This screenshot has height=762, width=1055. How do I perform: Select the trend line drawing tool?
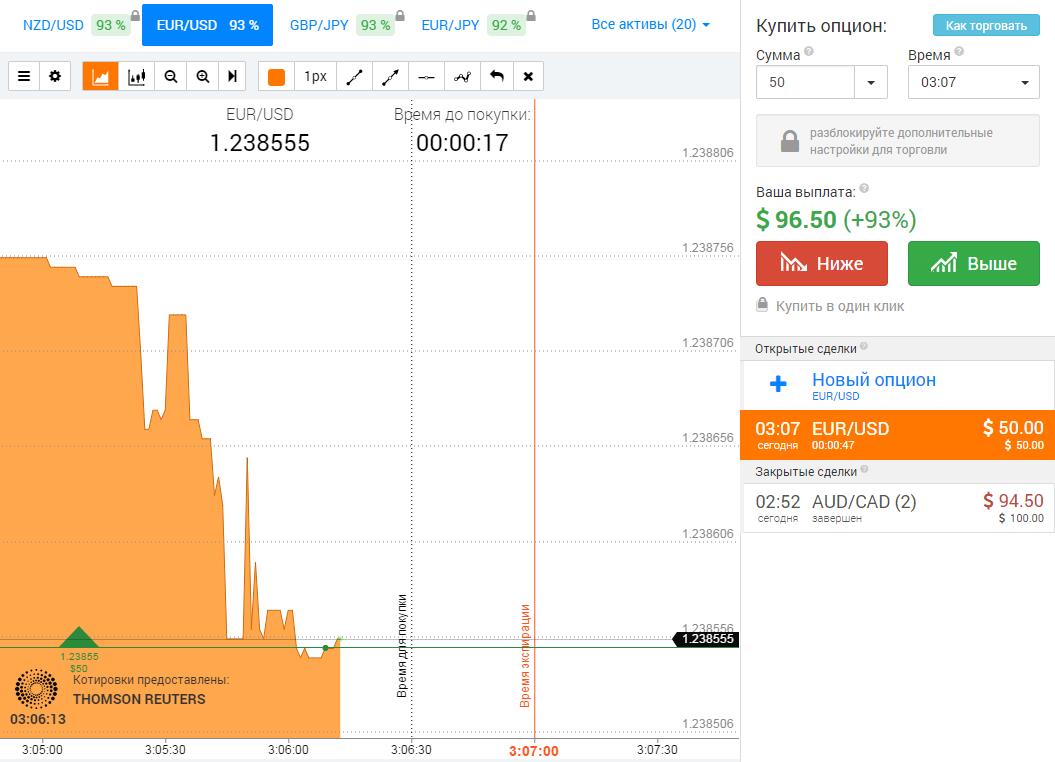tap(355, 77)
